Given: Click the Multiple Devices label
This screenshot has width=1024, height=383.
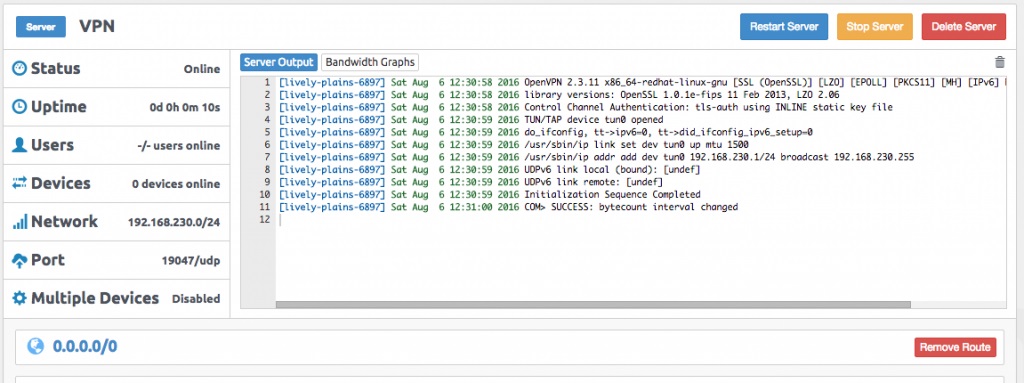Looking at the screenshot, I should 95,298.
